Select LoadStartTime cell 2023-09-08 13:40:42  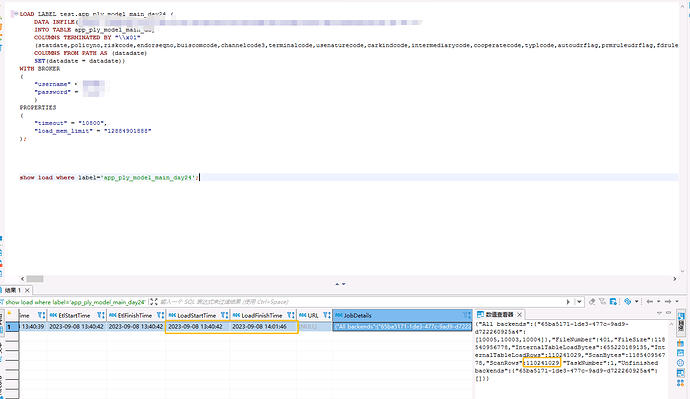coord(198,326)
